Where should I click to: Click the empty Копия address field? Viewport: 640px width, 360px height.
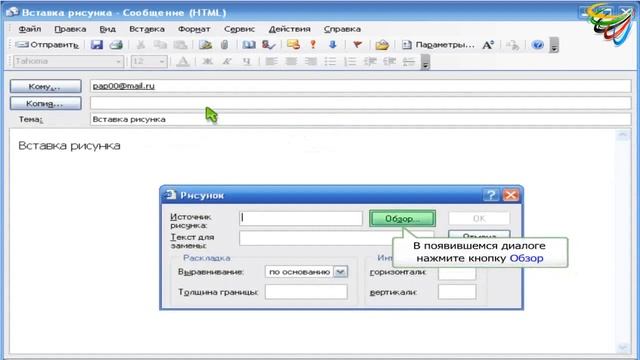[x=361, y=103]
